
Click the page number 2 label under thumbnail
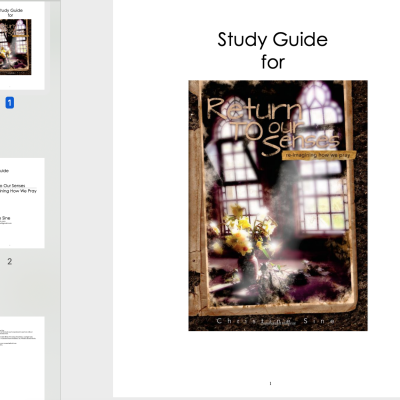click(x=10, y=261)
